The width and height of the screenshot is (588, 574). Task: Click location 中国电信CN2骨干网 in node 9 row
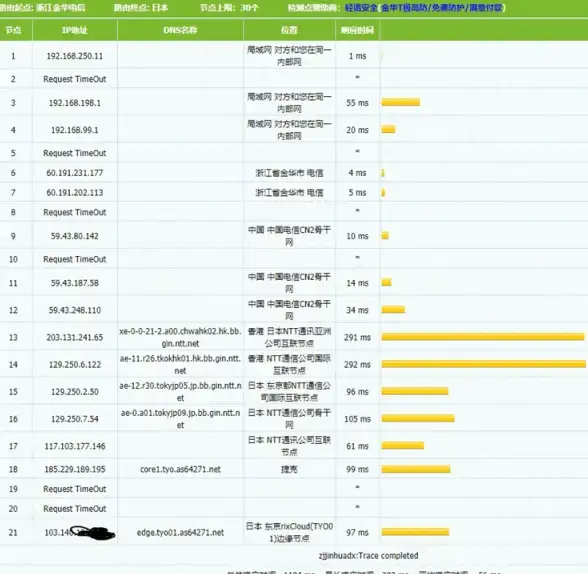289,236
